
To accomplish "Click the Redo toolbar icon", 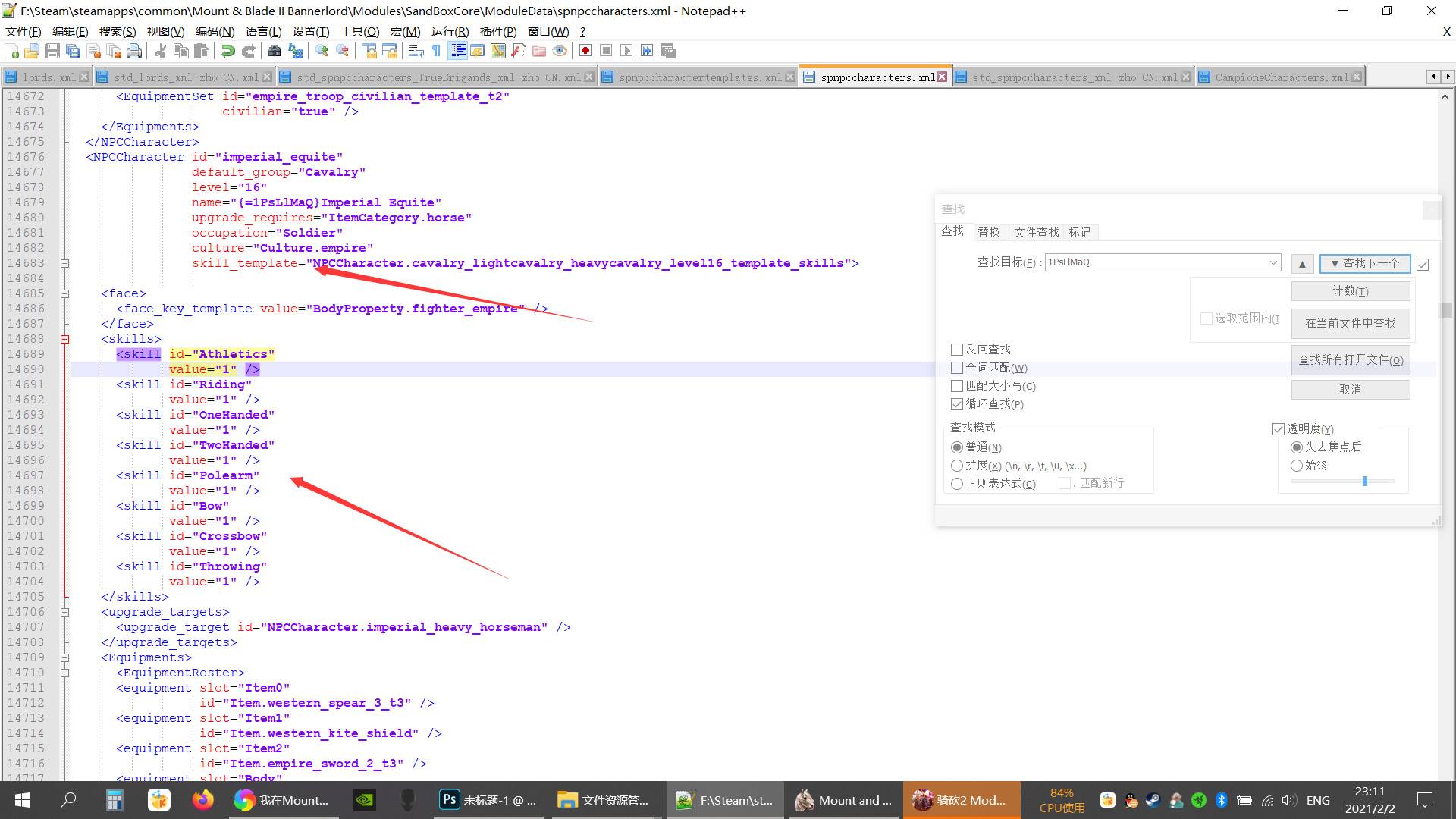I will [248, 51].
